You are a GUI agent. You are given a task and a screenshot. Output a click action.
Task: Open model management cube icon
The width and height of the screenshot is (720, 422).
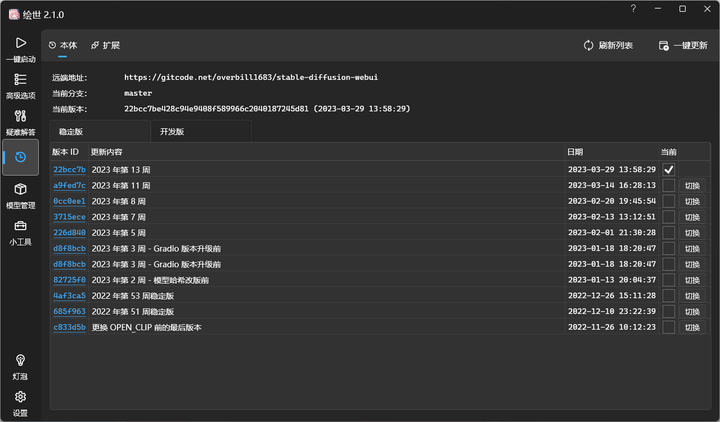coord(21,189)
